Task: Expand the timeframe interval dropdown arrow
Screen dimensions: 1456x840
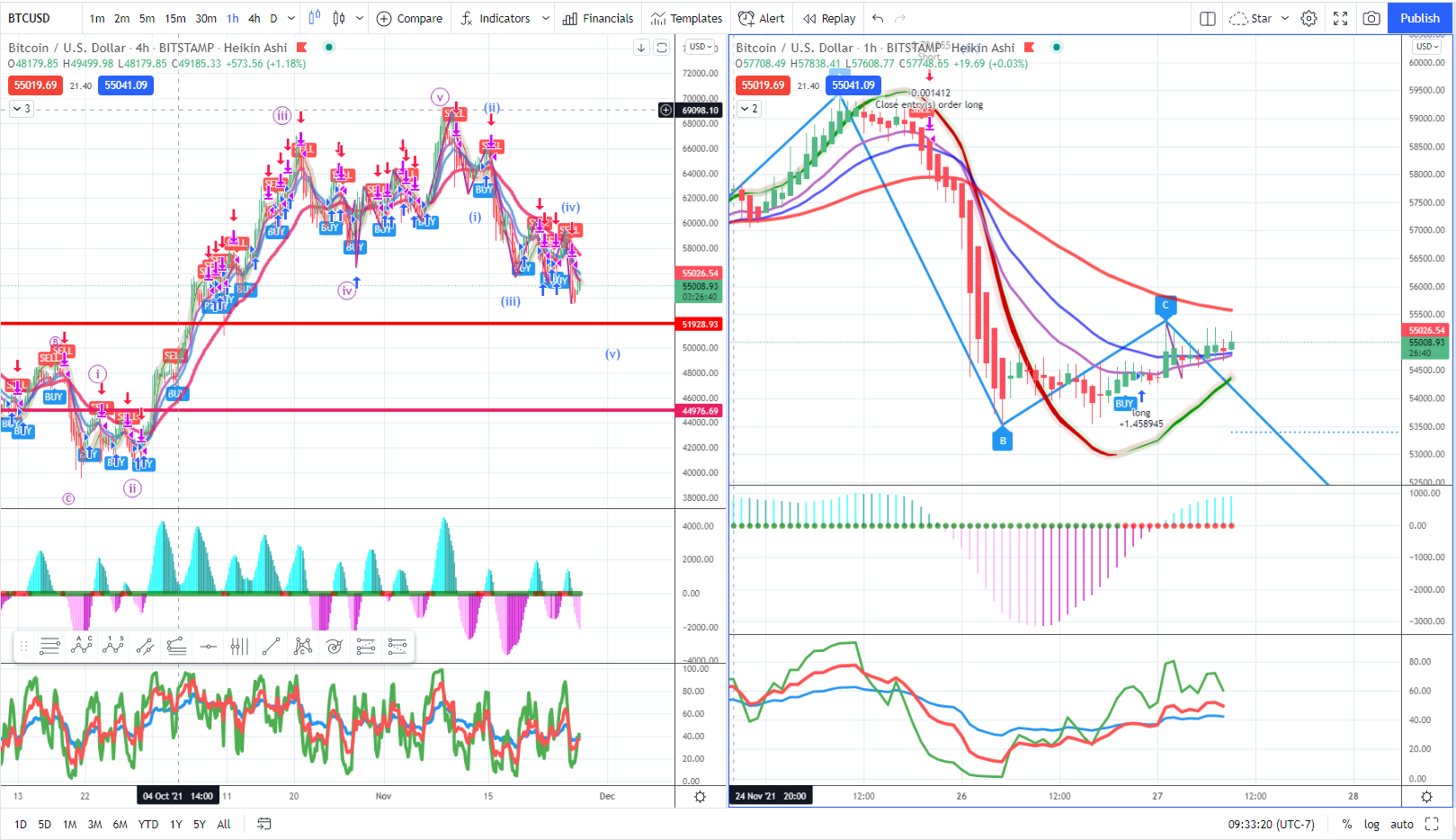Action: 290,18
